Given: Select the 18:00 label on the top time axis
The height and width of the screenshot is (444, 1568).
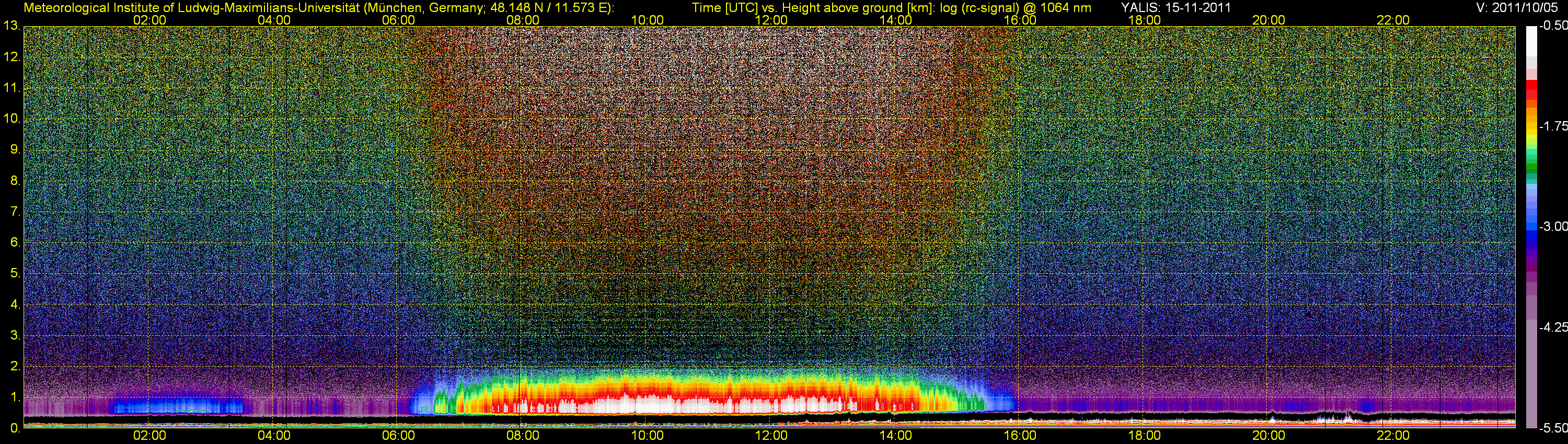Looking at the screenshot, I should pos(1144,20).
